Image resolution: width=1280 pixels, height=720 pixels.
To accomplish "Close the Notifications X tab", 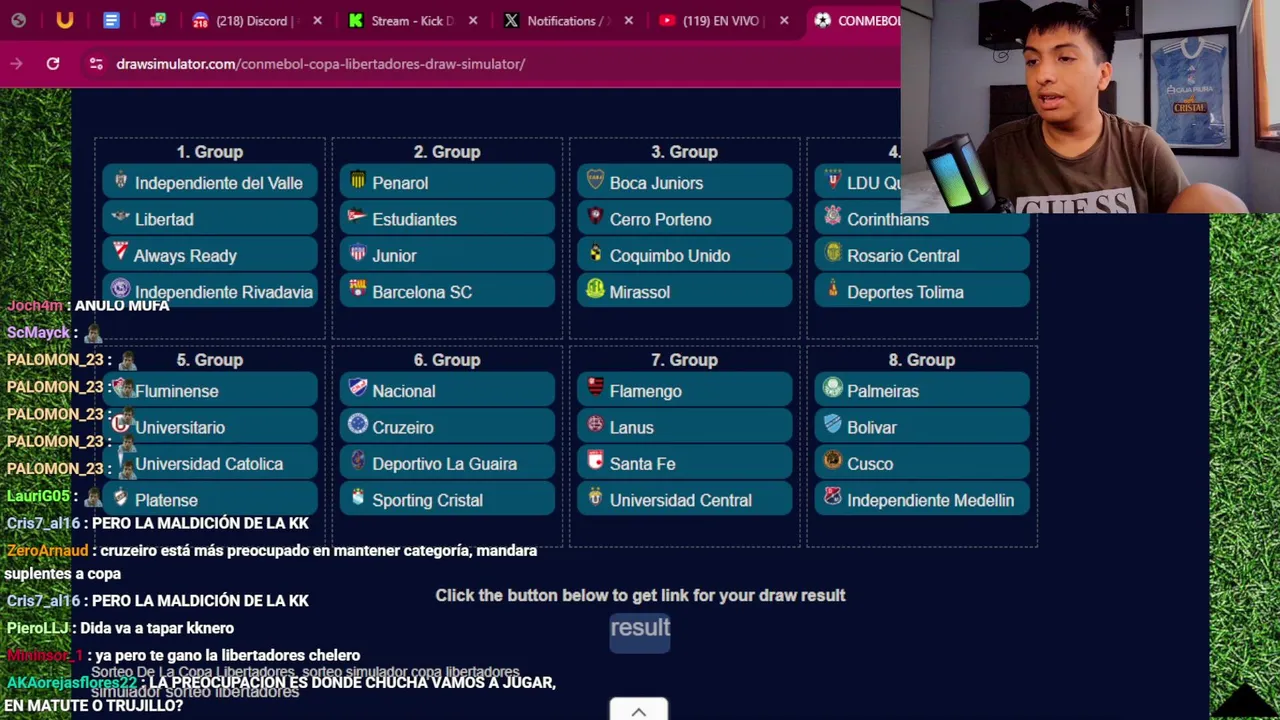I will tap(629, 21).
